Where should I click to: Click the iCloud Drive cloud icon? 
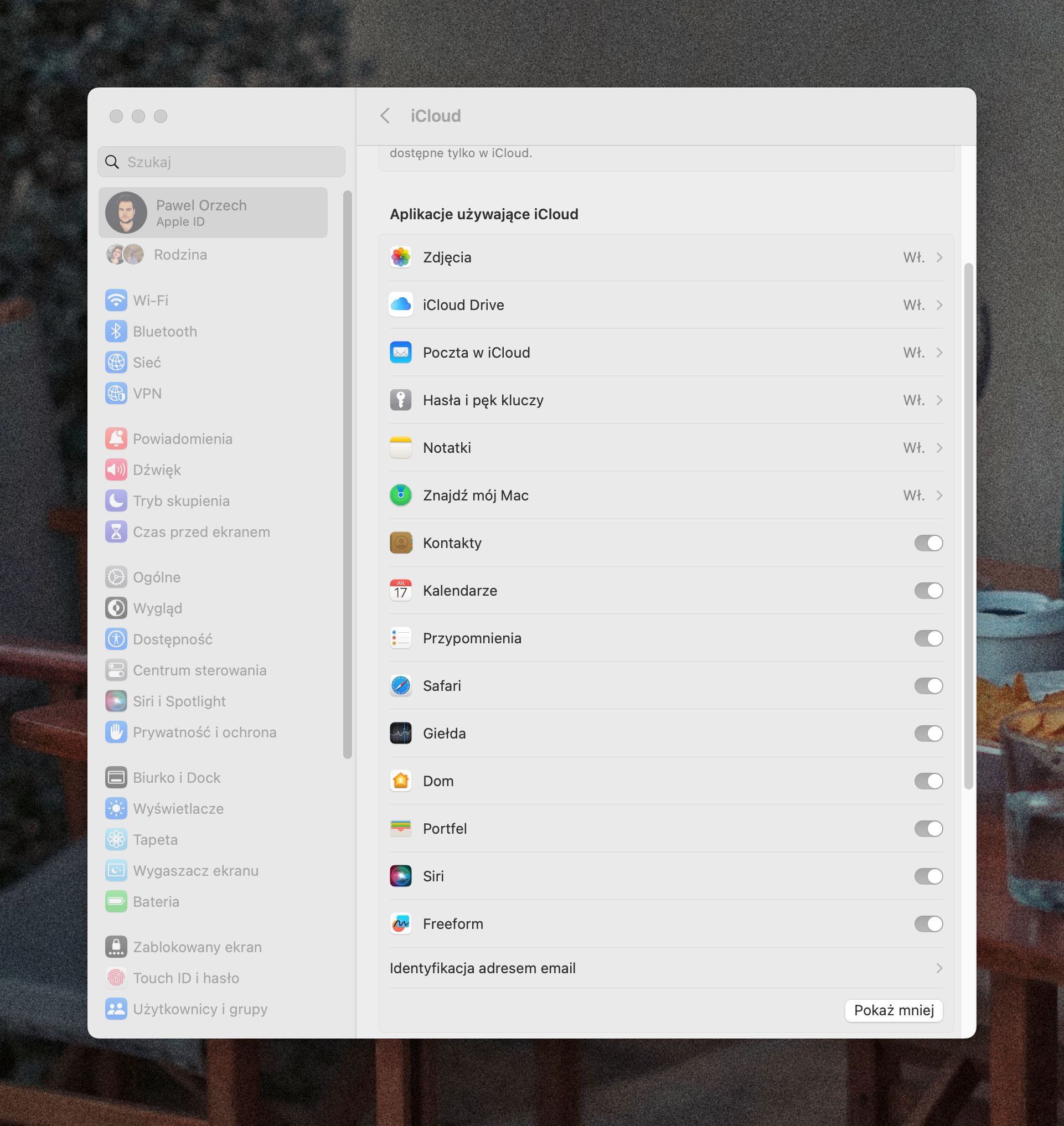click(400, 305)
